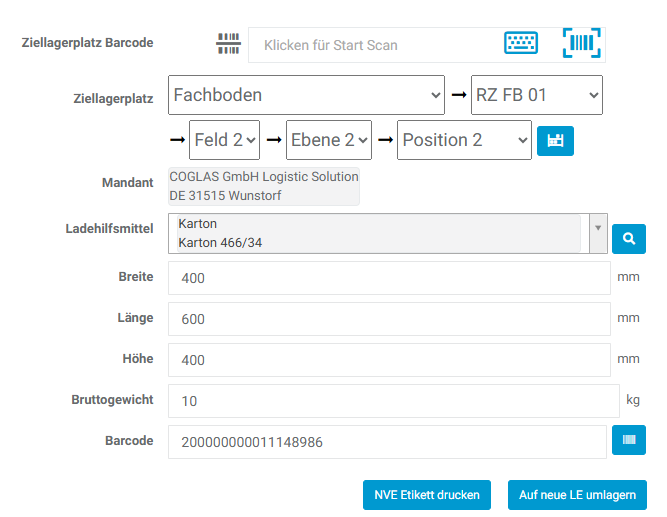
Task: Open the Position 2 dropdown
Action: tap(464, 140)
